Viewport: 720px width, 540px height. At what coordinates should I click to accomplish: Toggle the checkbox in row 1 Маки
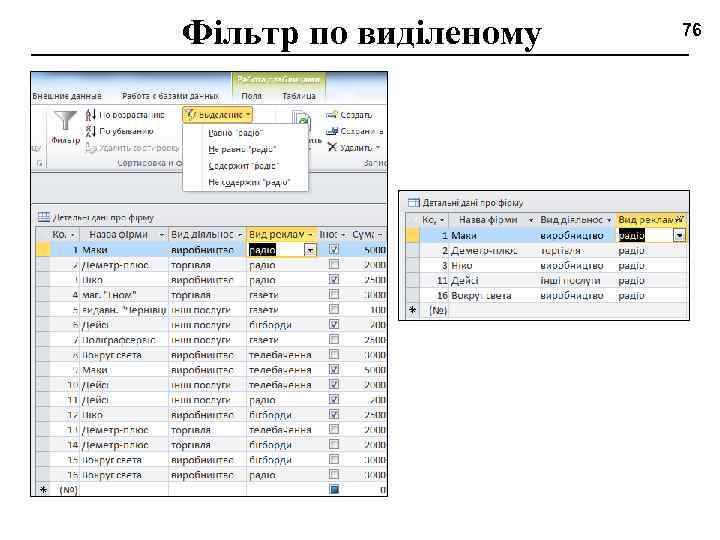point(334,249)
